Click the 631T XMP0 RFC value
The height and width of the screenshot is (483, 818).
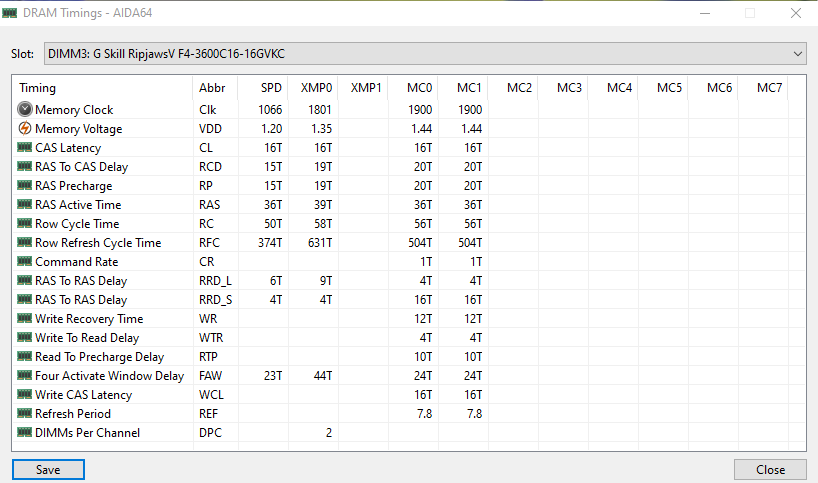pyautogui.click(x=320, y=243)
